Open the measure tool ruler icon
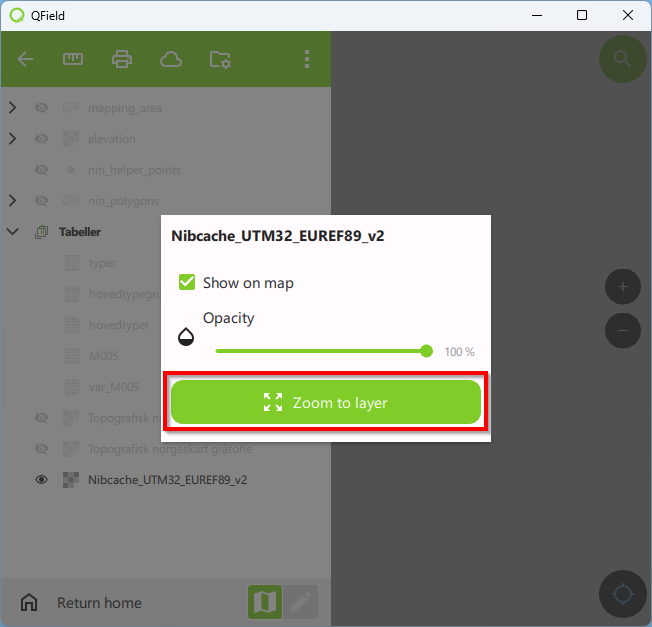The height and width of the screenshot is (627, 652). coord(73,59)
